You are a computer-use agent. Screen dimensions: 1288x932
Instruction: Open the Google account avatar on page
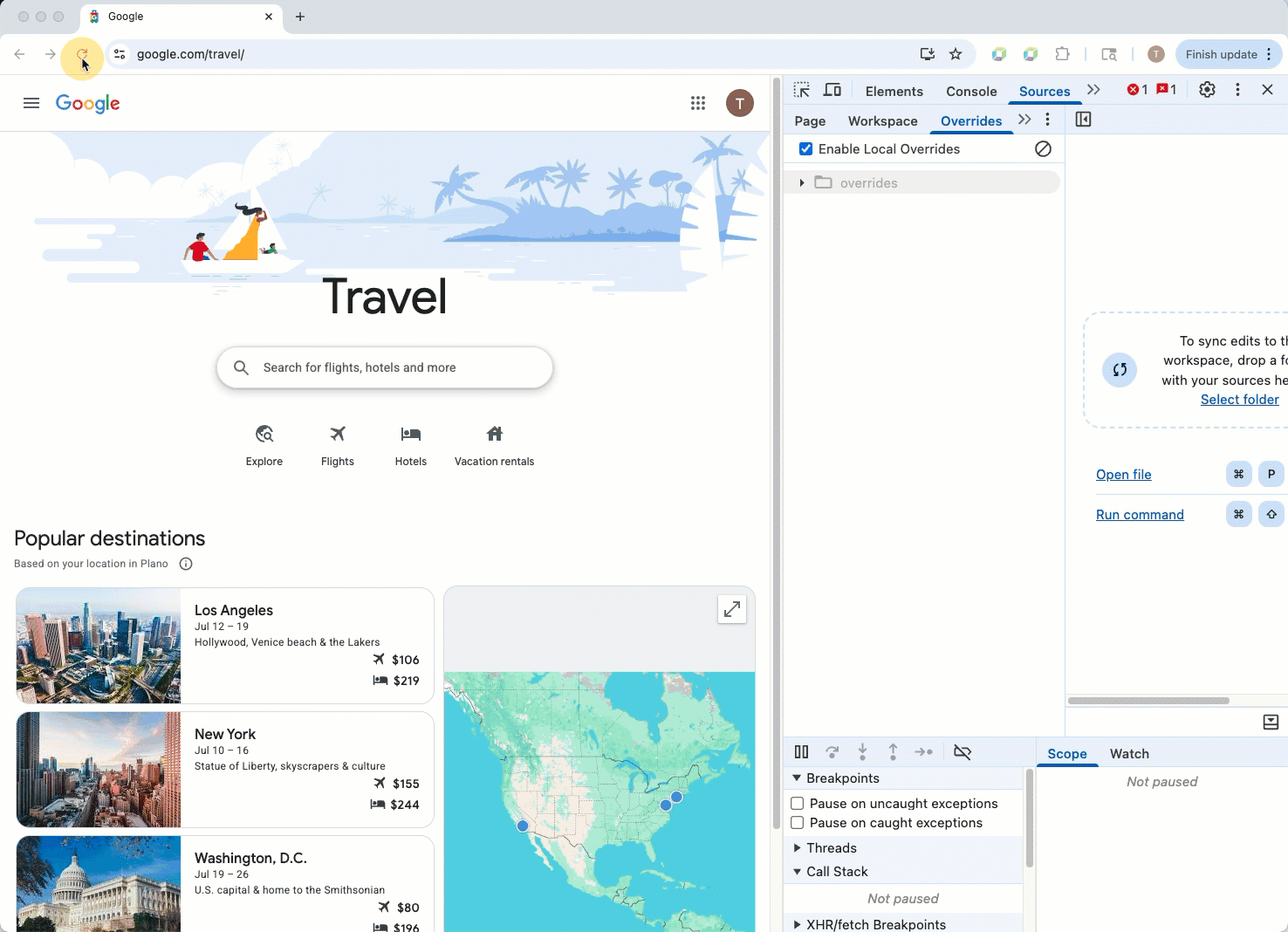(x=740, y=103)
